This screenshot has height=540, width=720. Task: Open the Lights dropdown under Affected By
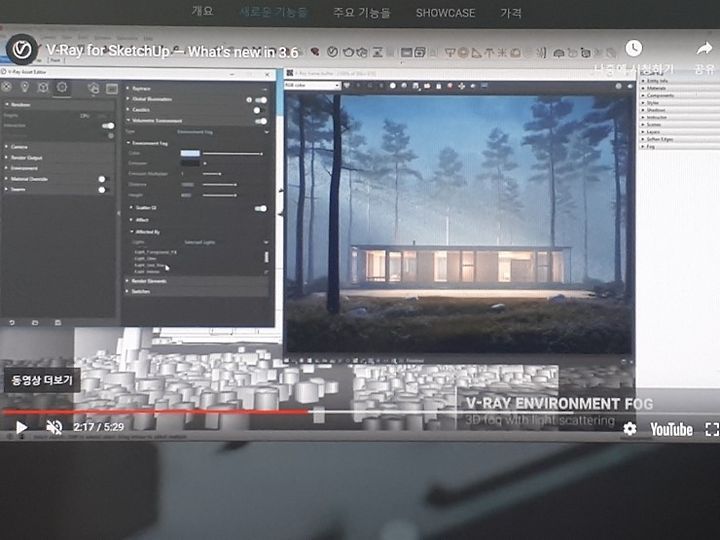coord(225,242)
